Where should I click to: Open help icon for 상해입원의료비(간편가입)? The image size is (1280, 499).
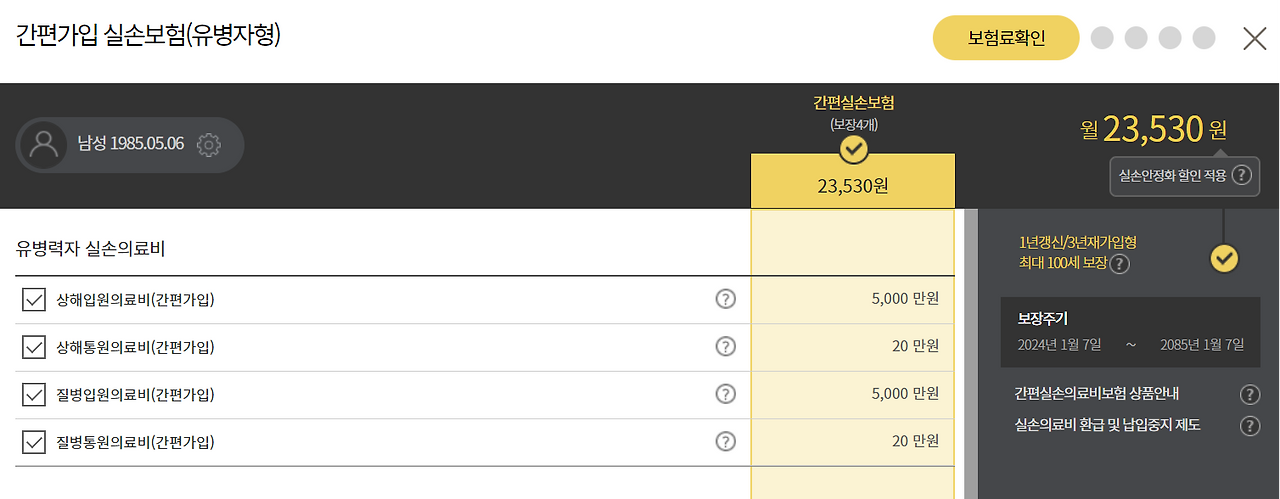(726, 298)
